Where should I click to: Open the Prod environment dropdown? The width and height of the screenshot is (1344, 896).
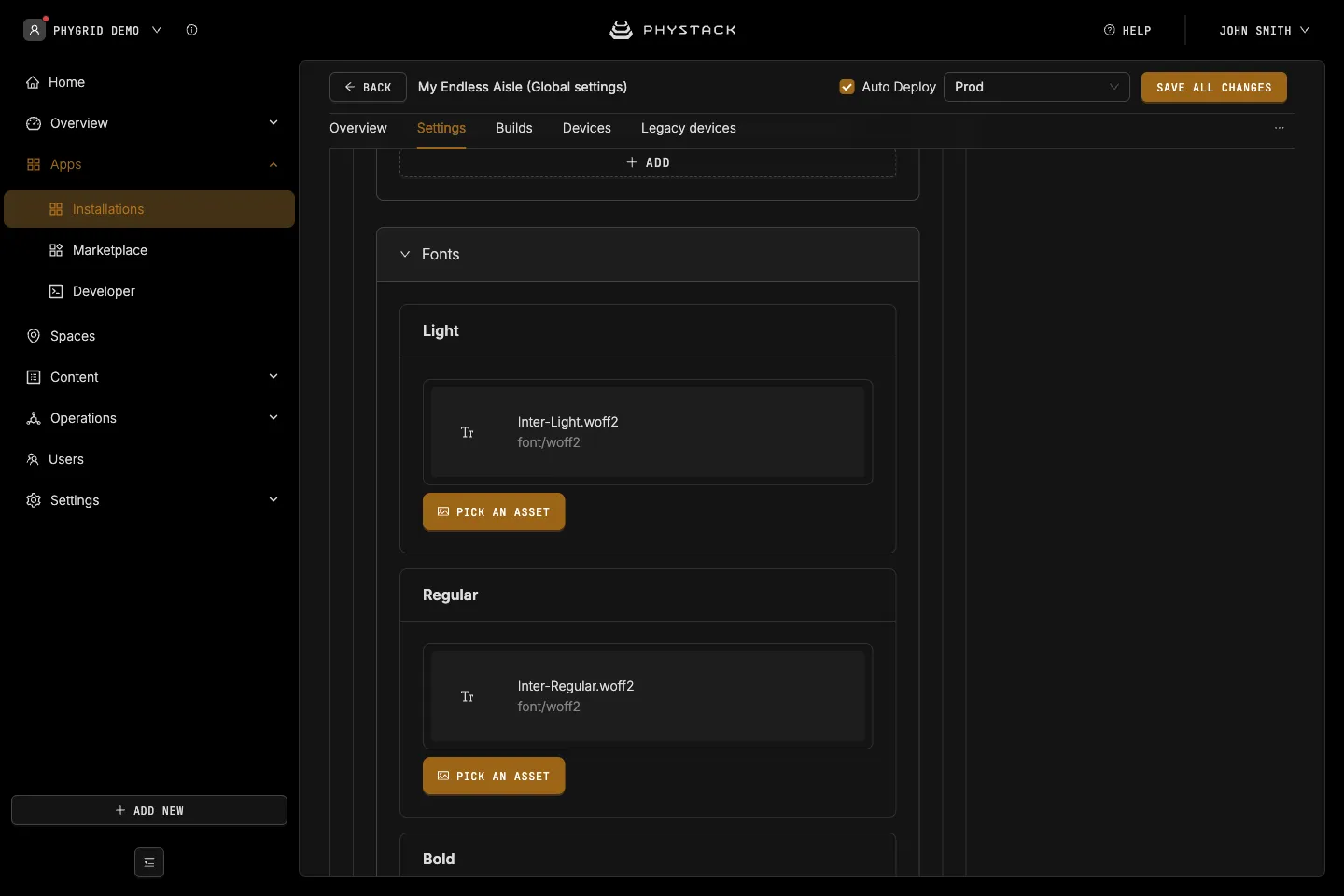(x=1037, y=87)
